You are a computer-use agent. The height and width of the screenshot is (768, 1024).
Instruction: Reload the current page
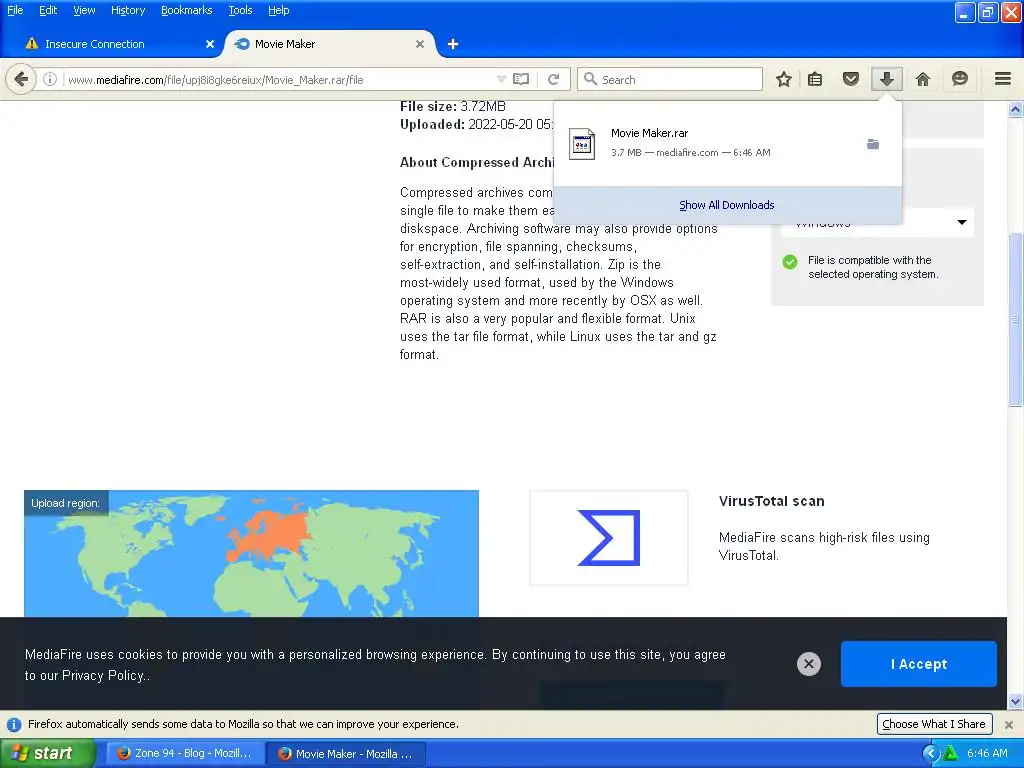(x=554, y=80)
